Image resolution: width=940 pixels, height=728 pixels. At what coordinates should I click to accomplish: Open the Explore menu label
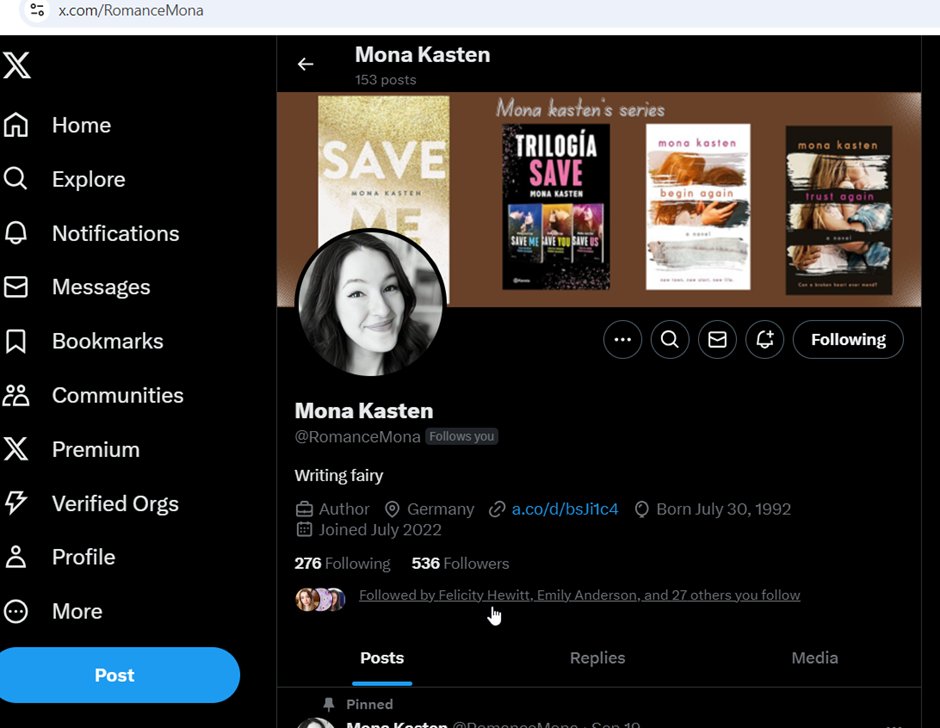(89, 179)
